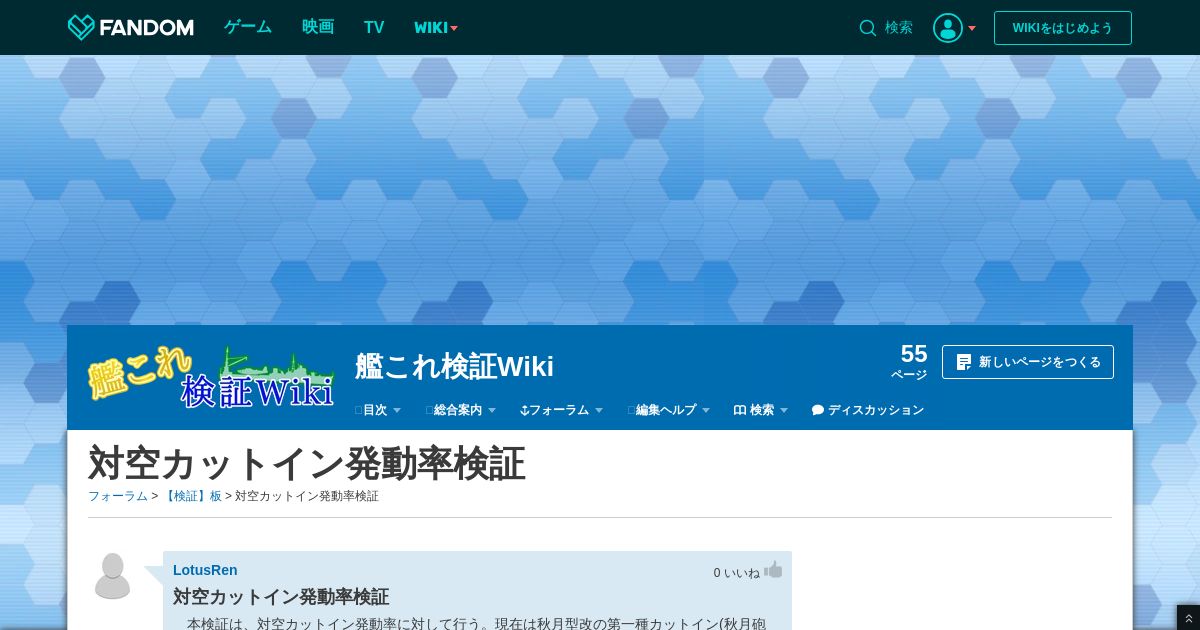Expand the 目次 menu

378,410
